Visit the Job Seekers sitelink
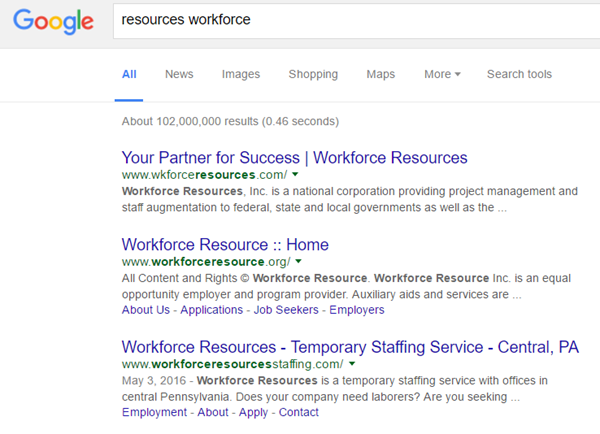 tap(288, 310)
